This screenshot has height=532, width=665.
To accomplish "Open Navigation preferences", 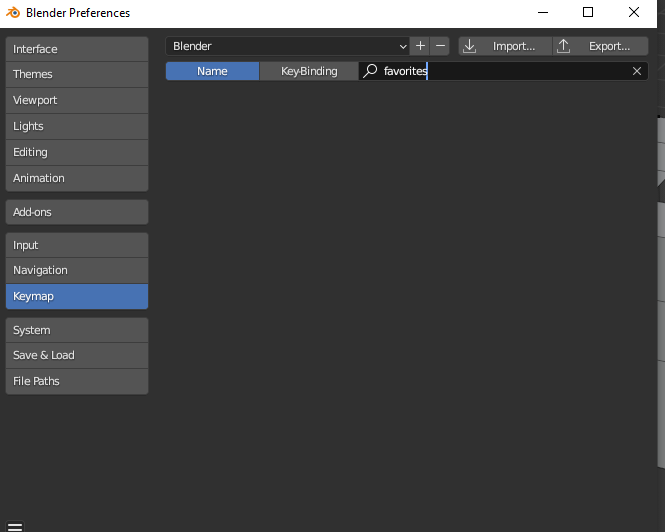I will (77, 270).
